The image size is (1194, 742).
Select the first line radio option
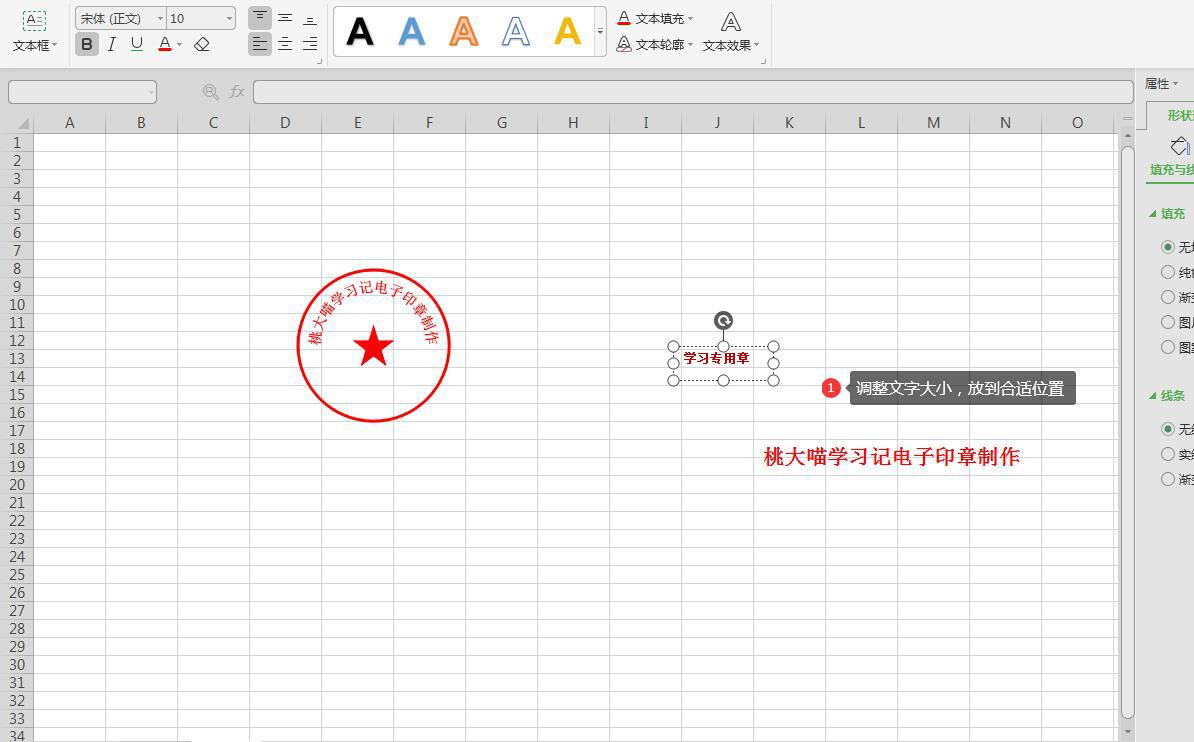click(1168, 429)
